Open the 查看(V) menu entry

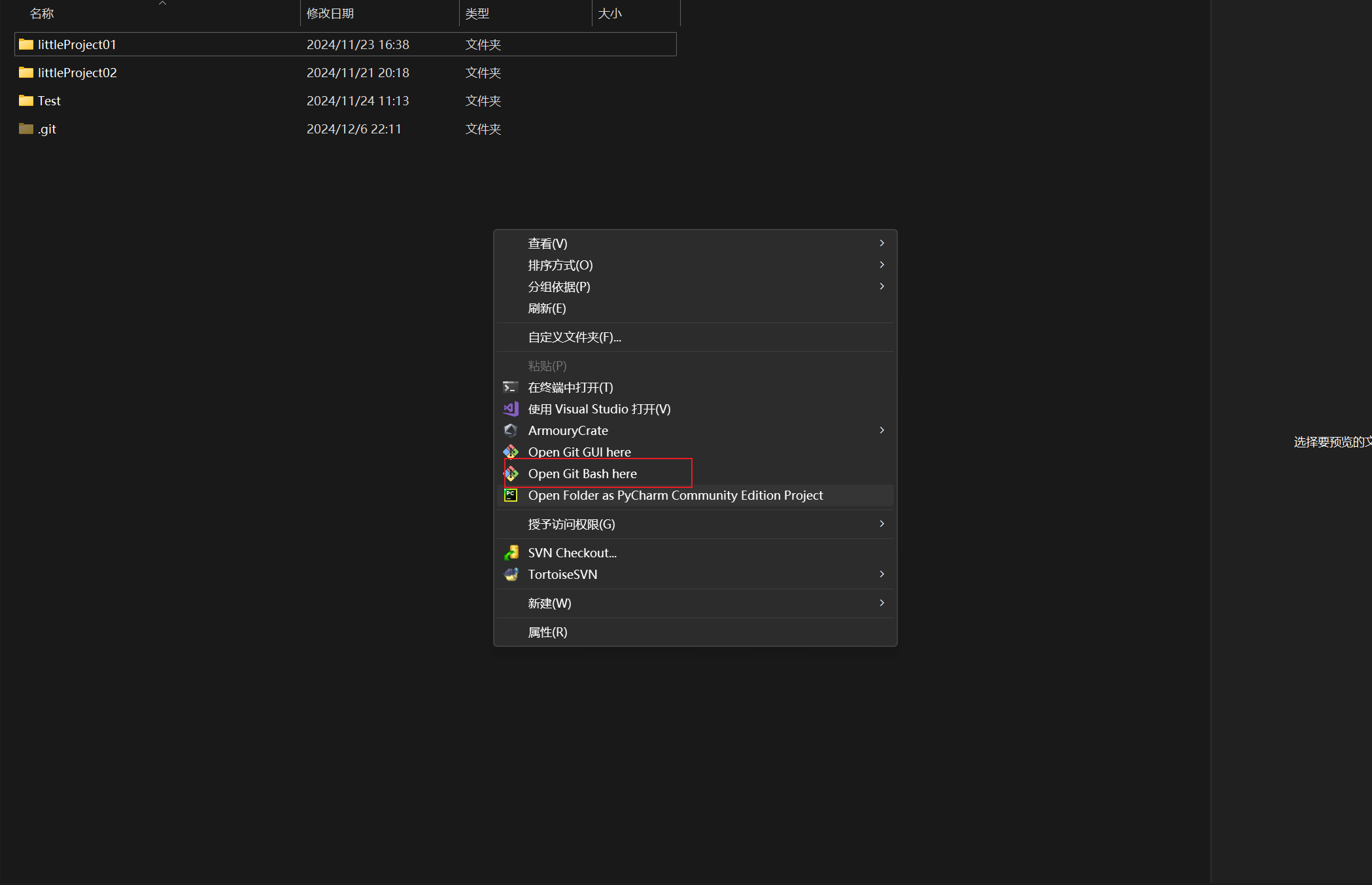pyautogui.click(x=695, y=243)
